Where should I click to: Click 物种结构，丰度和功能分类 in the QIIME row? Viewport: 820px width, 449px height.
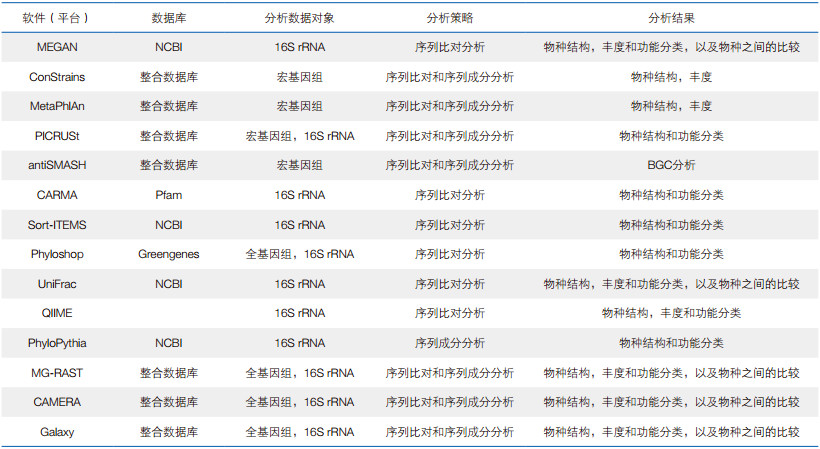(671, 313)
